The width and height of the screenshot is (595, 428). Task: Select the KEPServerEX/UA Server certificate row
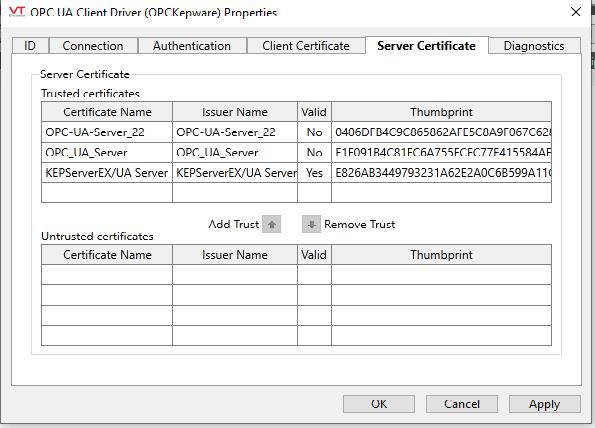tap(296, 173)
